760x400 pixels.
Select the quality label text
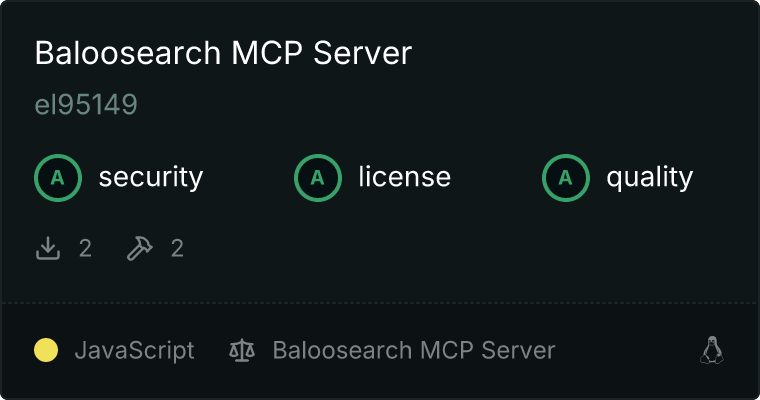650,177
